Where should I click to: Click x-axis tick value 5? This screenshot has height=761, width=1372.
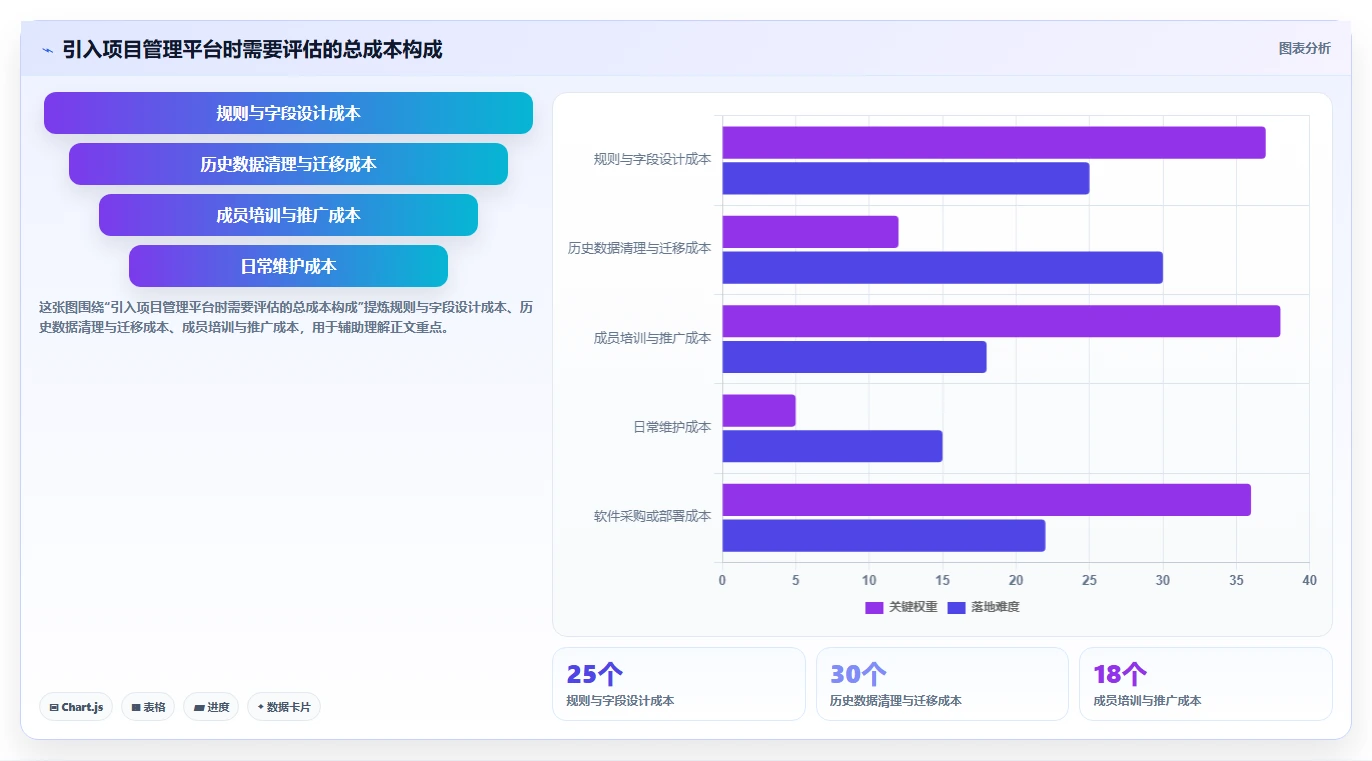click(x=796, y=581)
